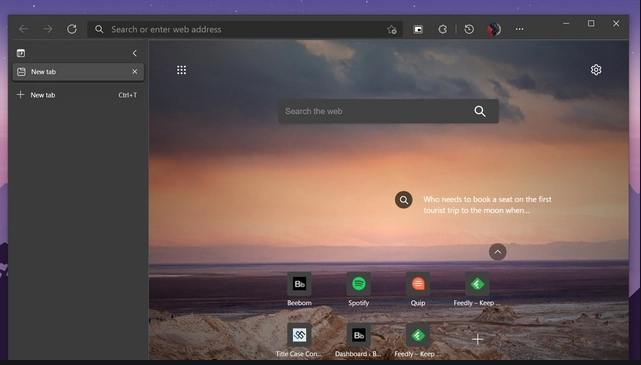Add a new quick link site
The height and width of the screenshot is (365, 641).
[477, 339]
